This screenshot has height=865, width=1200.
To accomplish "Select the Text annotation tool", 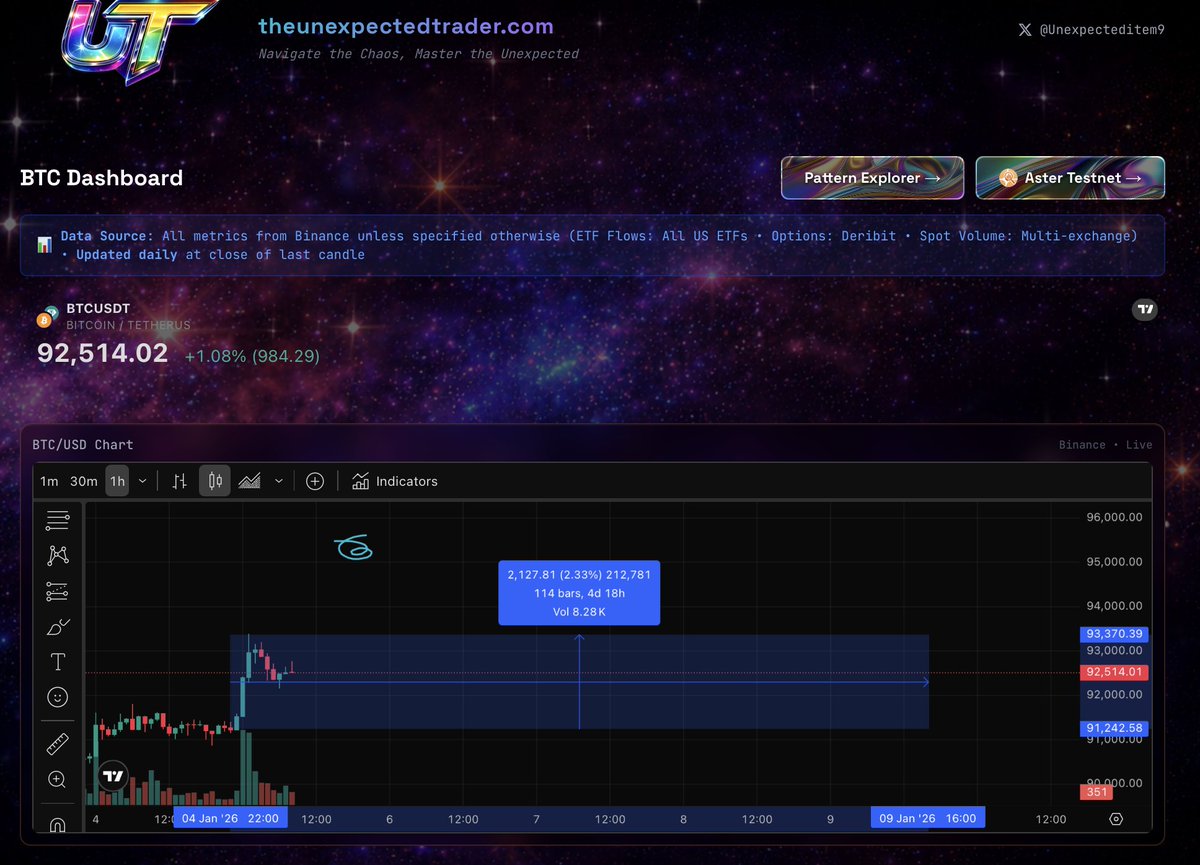I will (58, 662).
